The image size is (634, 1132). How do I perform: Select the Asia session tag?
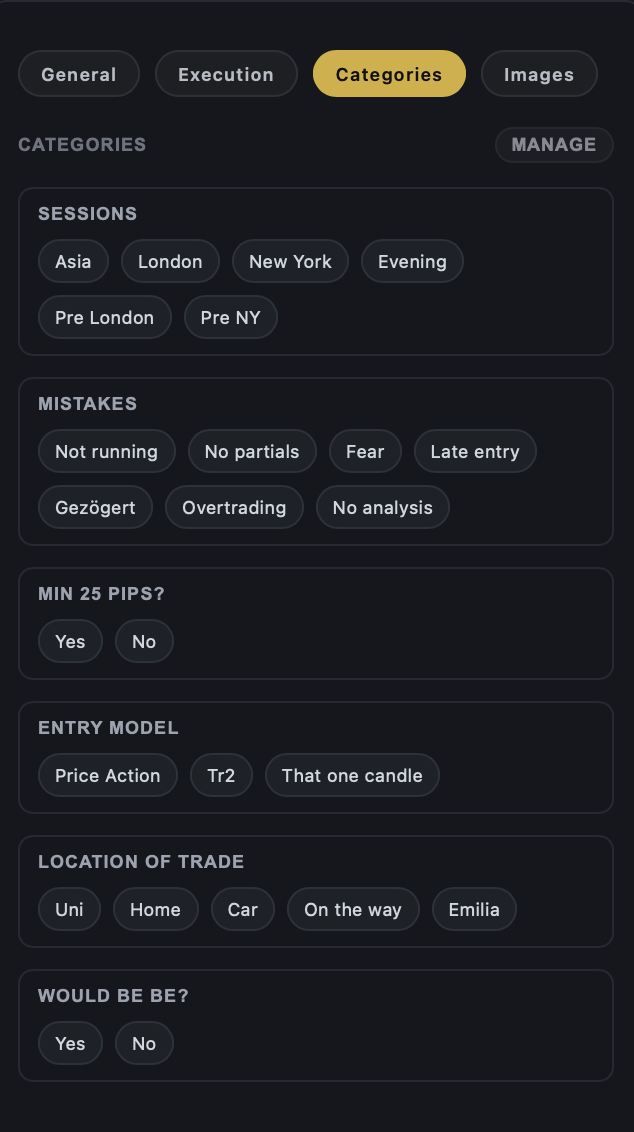pyautogui.click(x=72, y=261)
